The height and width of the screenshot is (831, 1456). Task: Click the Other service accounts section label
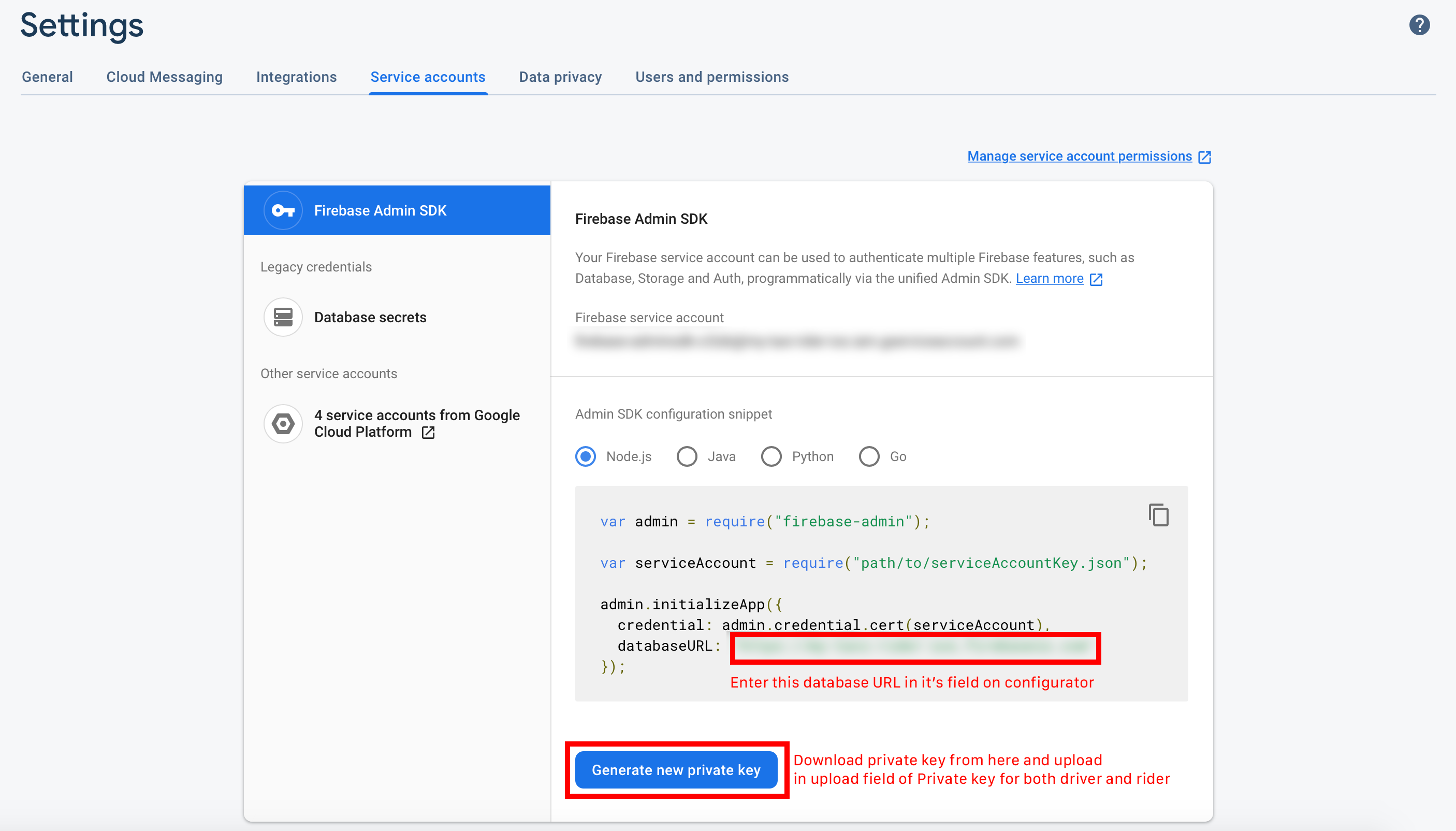(328, 374)
